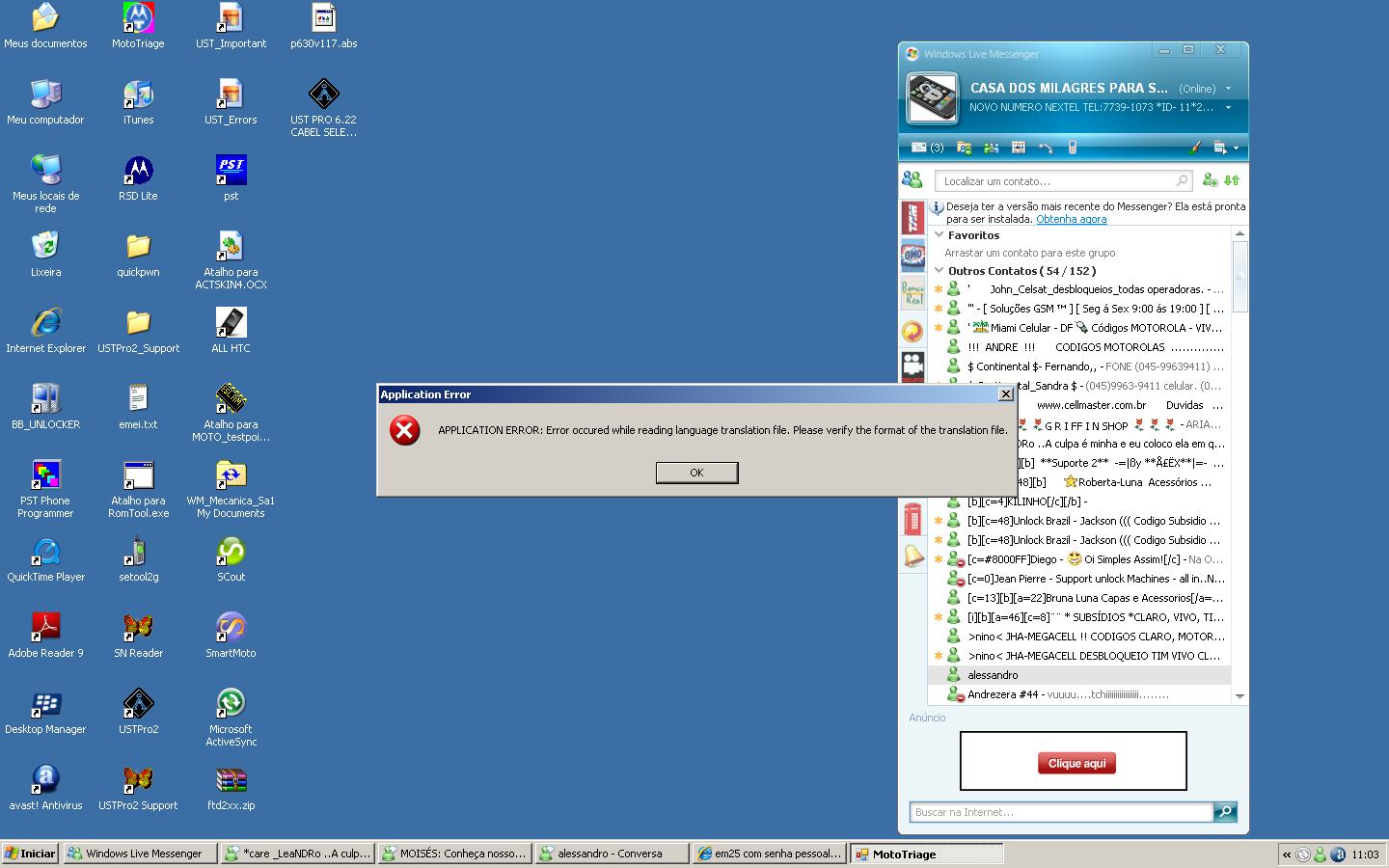Image resolution: width=1389 pixels, height=868 pixels.
Task: Click the mobile phone icon in Messenger toolbar
Action: 1072,148
